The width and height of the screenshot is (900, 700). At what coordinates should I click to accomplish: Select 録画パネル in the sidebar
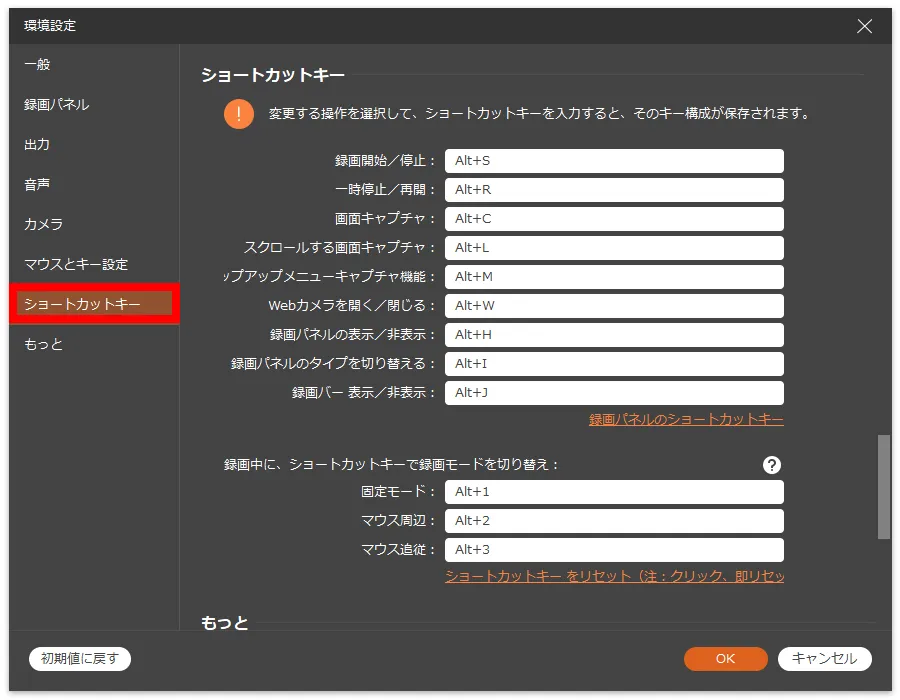[x=57, y=104]
